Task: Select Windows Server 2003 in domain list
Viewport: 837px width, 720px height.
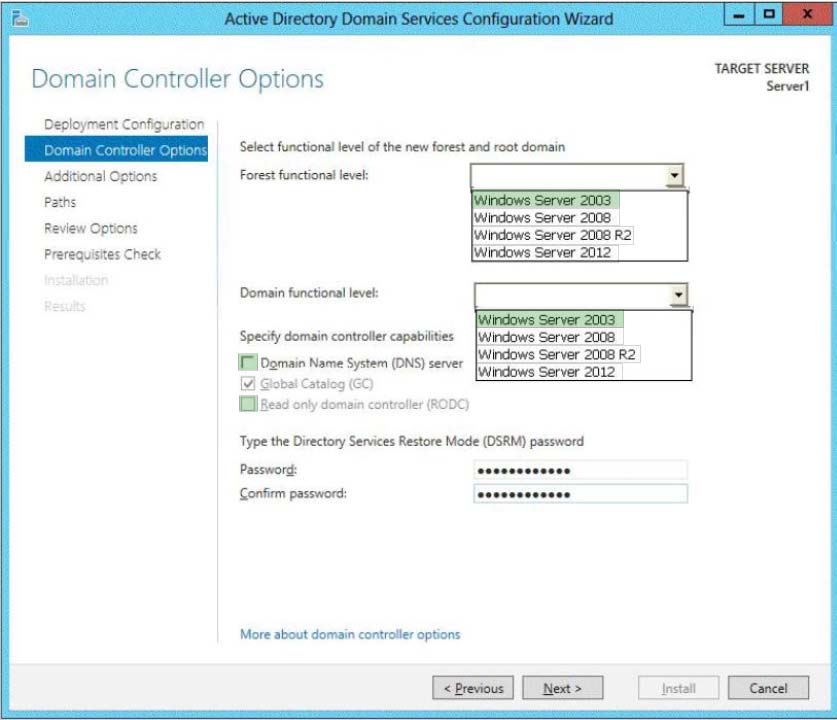Action: pyautogui.click(x=546, y=319)
